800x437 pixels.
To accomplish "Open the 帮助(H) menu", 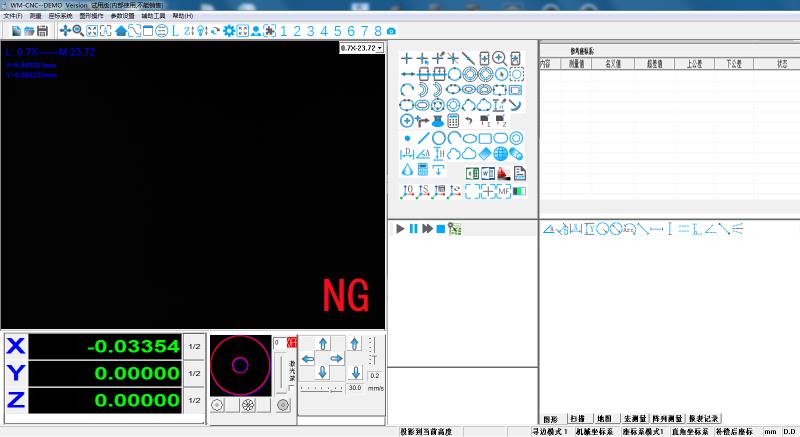I will pyautogui.click(x=183, y=17).
